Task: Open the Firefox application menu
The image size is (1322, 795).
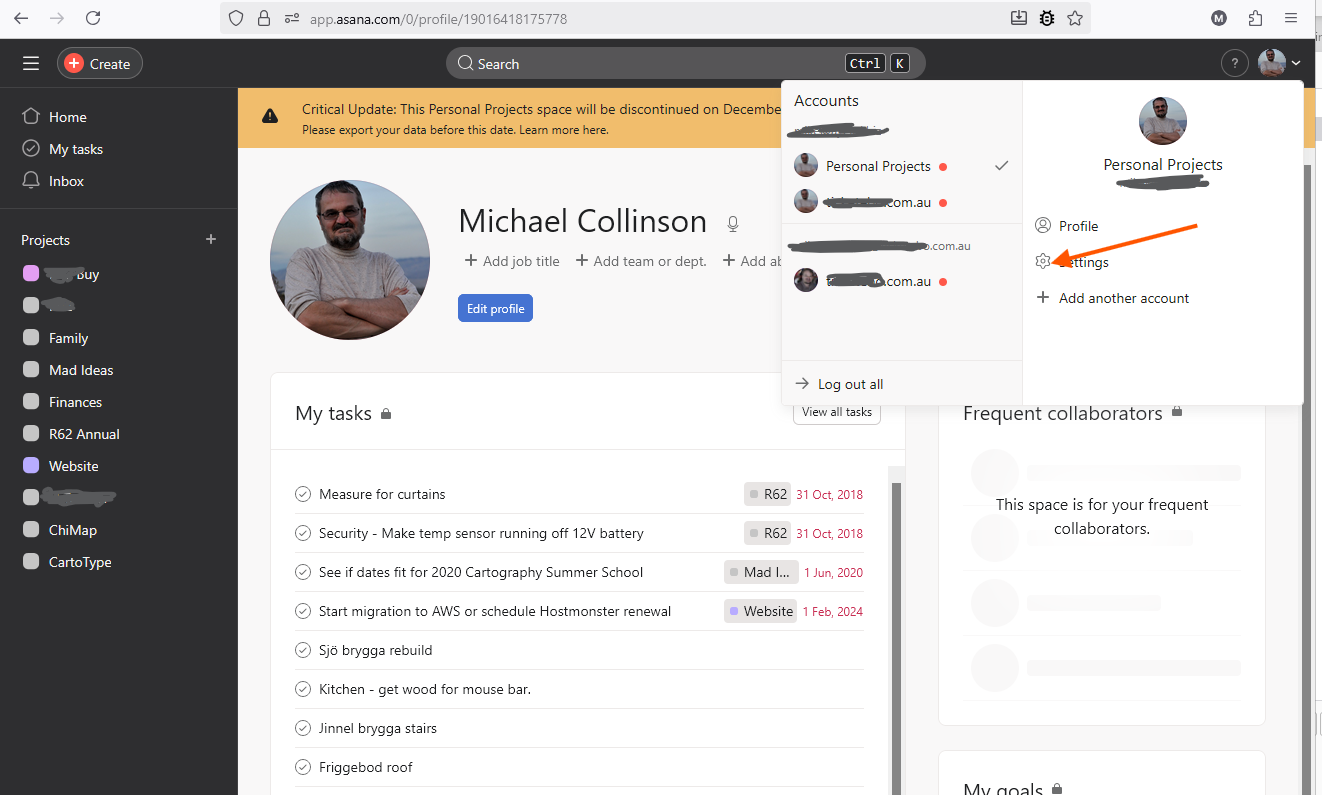Action: point(1292,18)
